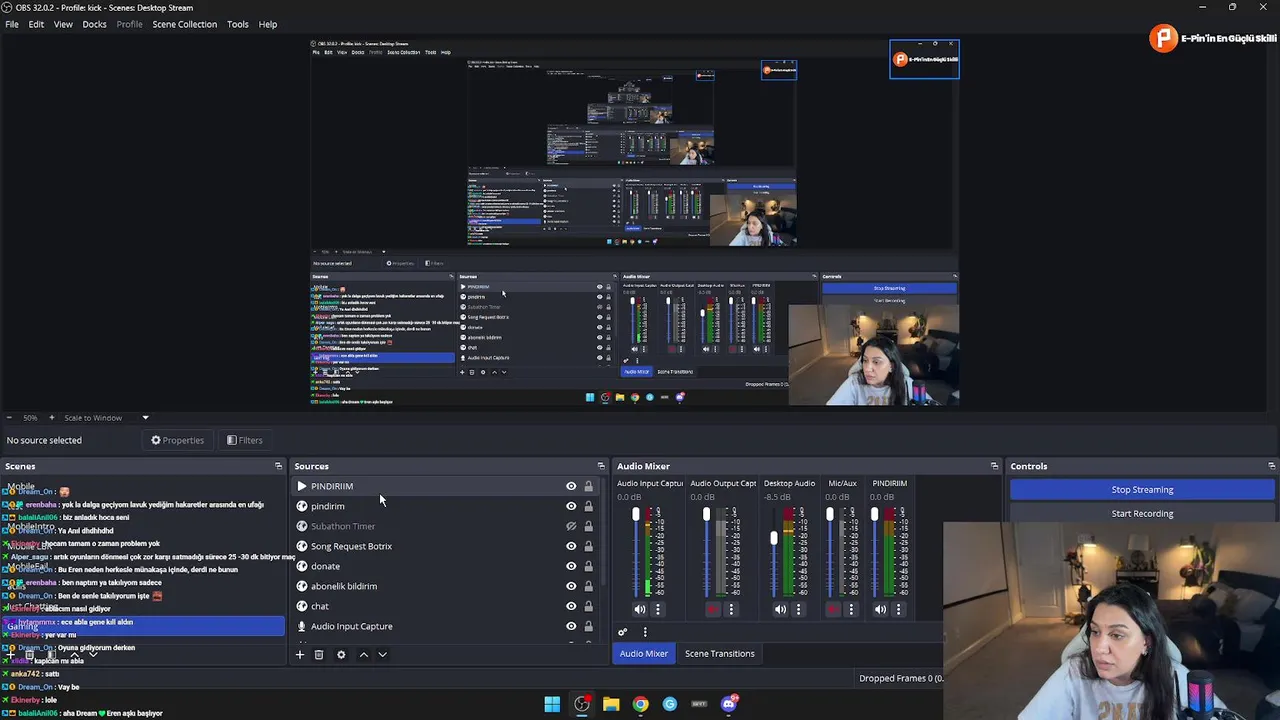
Task: Click the Properties button
Action: pos(177,440)
